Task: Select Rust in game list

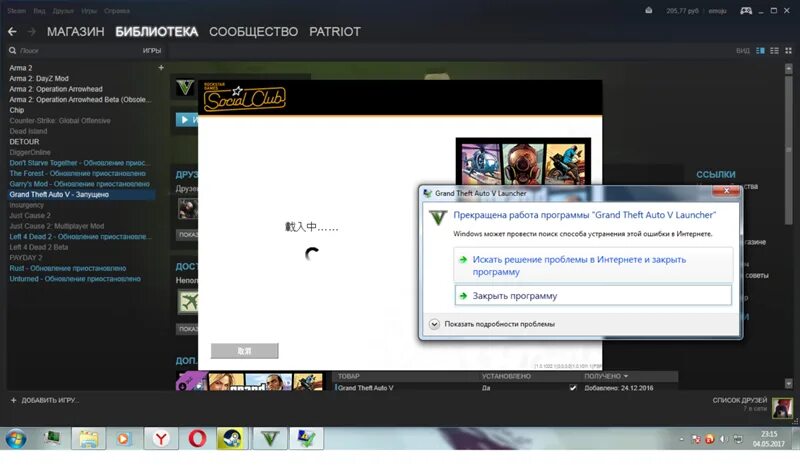Action: tap(68, 268)
